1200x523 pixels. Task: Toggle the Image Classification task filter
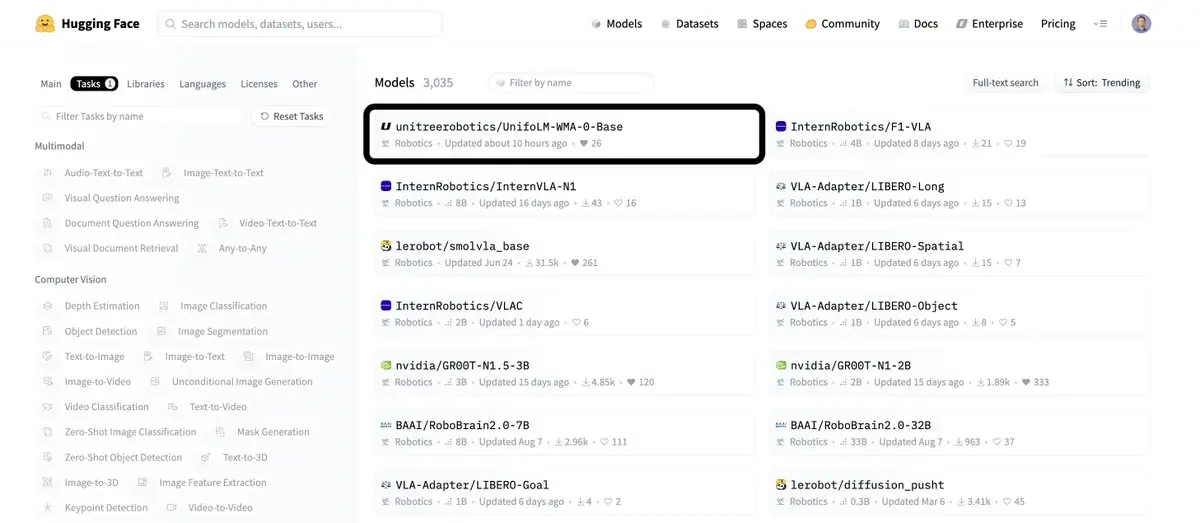point(213,306)
